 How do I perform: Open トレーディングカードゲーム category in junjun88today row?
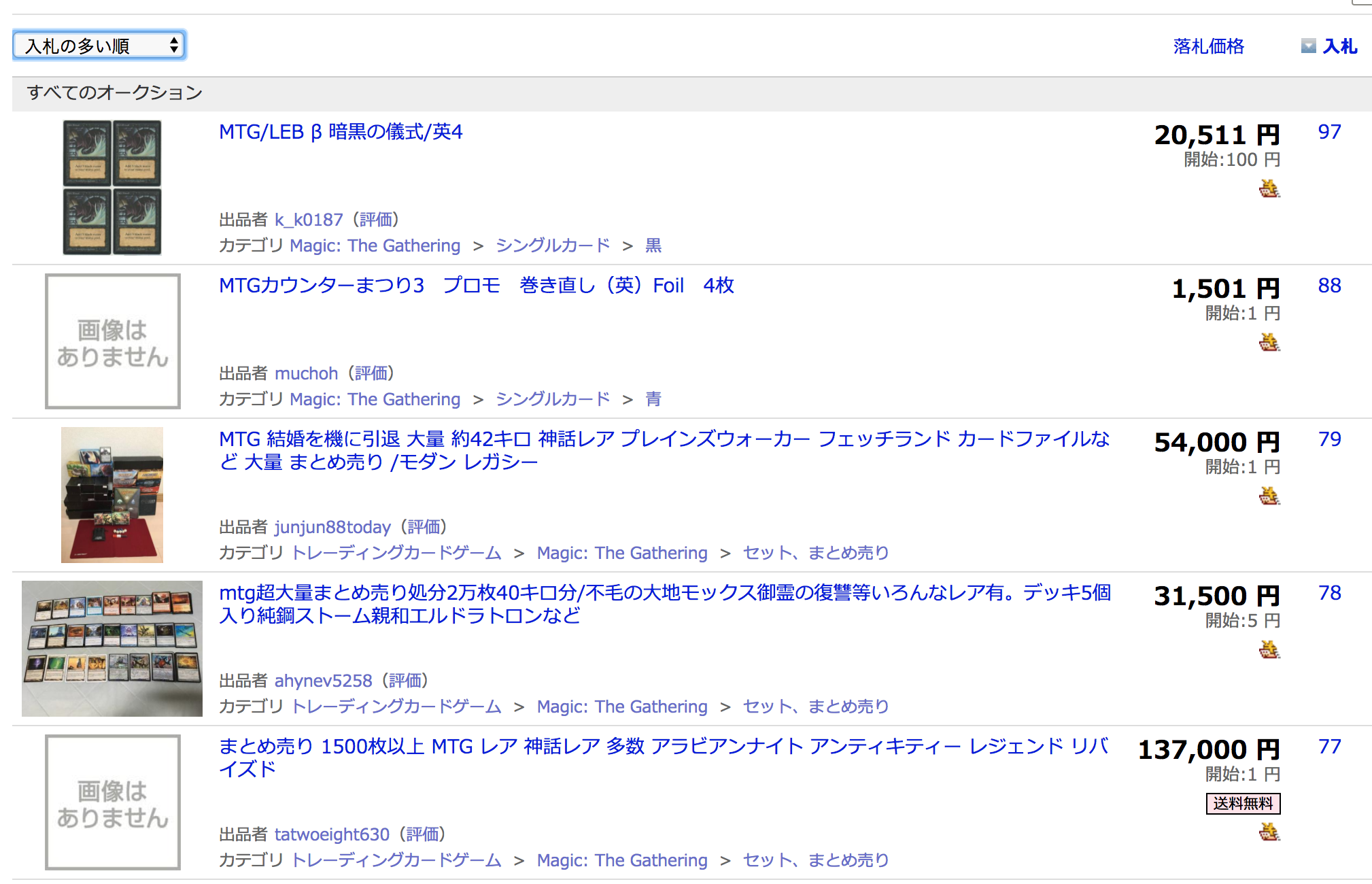(396, 553)
